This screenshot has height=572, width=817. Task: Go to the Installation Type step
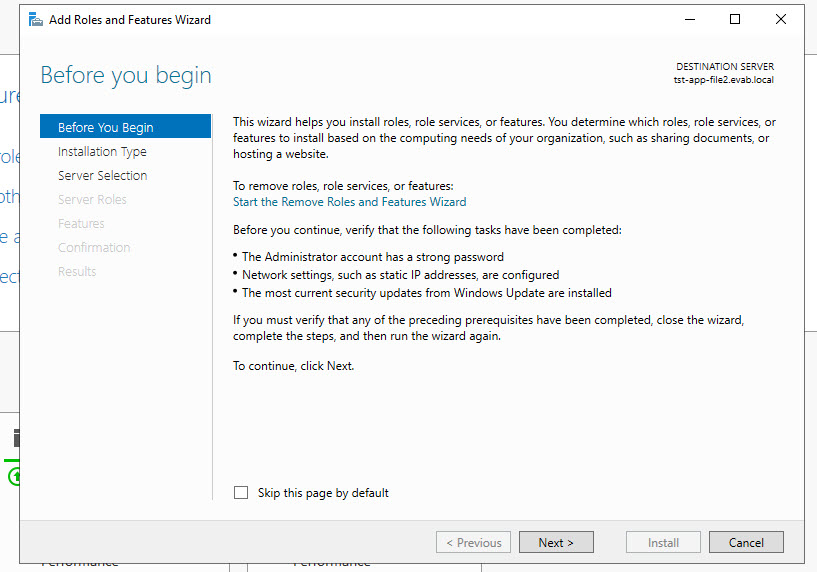point(102,151)
